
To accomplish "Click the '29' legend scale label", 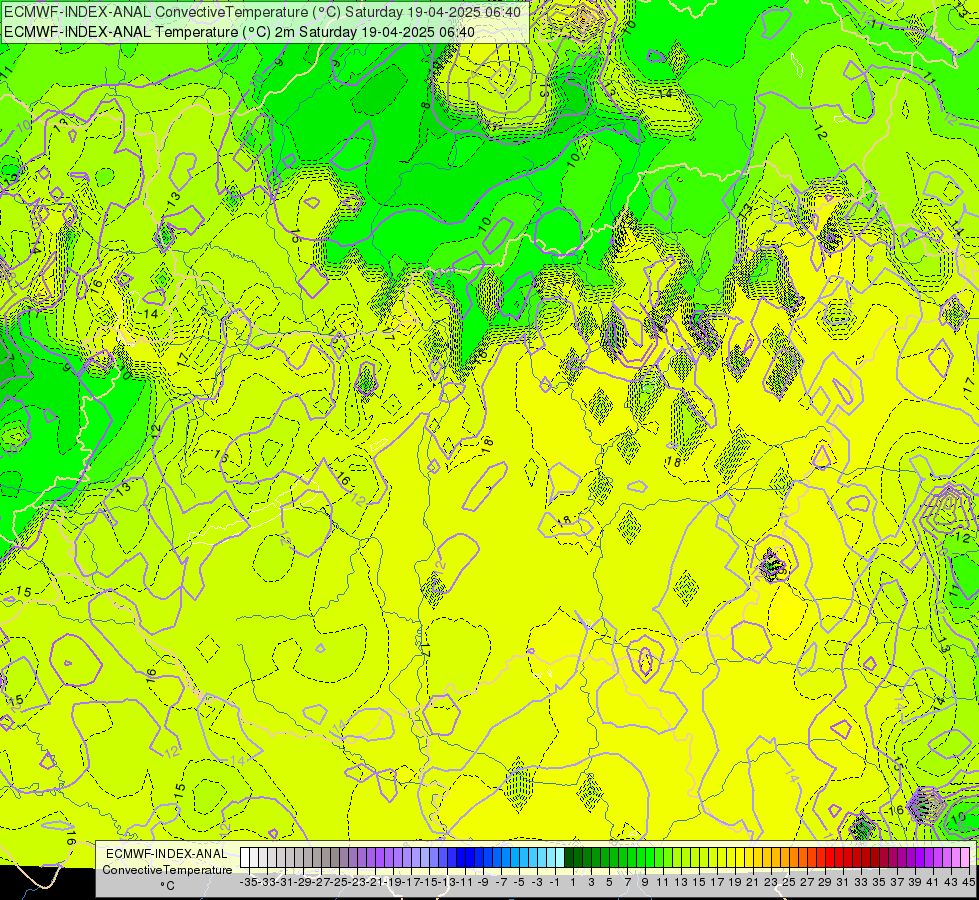I will (824, 882).
